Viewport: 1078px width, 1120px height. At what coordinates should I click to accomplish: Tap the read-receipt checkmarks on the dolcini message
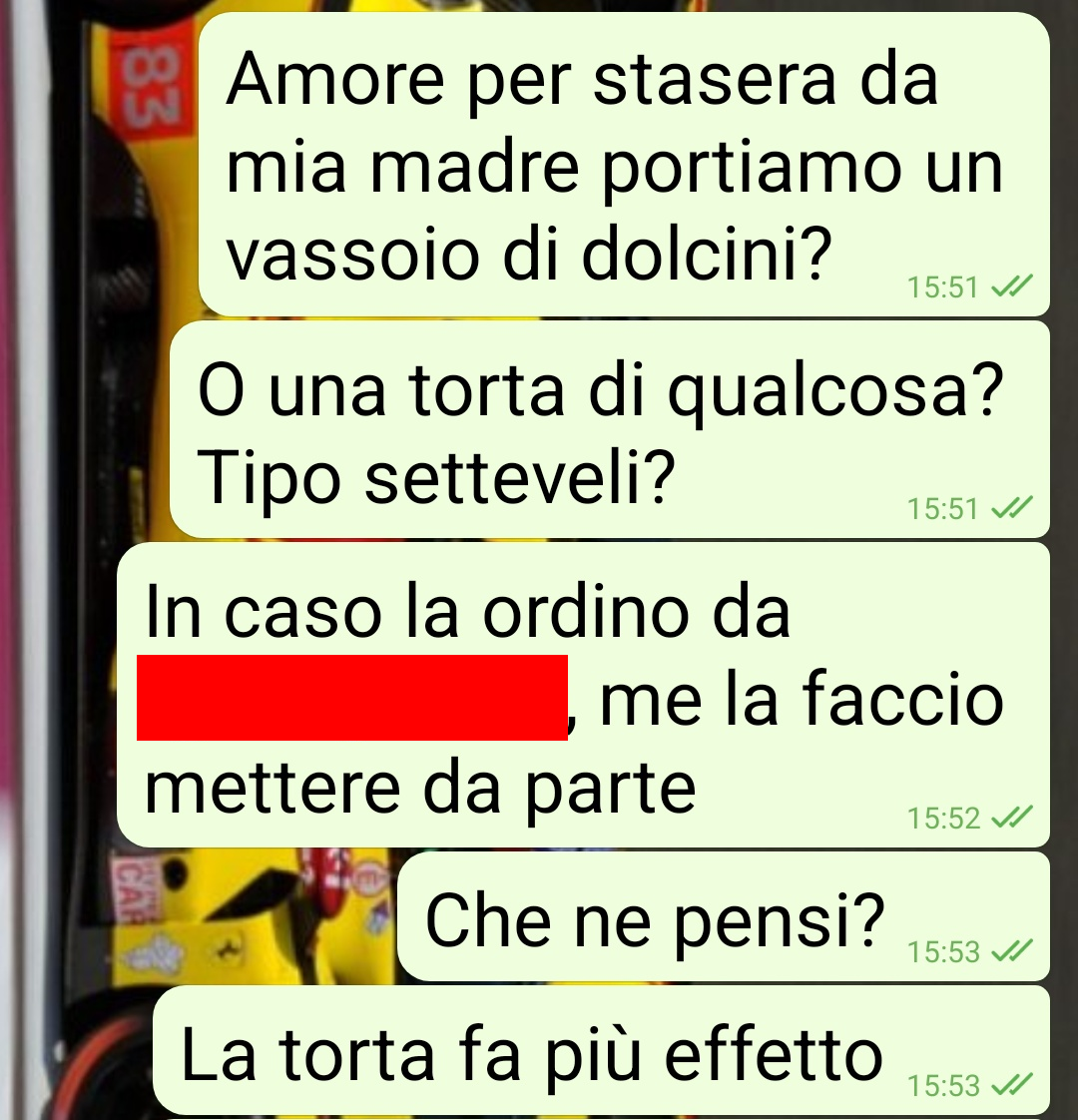click(x=1011, y=286)
